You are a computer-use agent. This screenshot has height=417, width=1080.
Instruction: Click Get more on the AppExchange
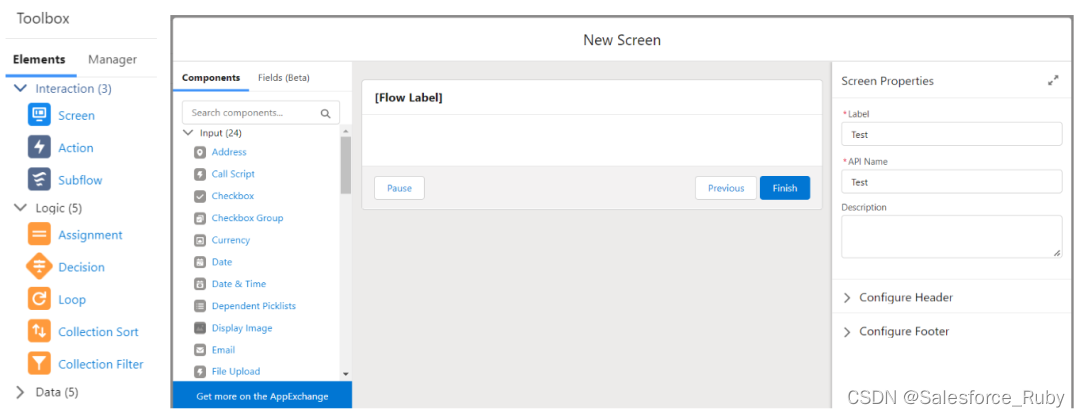pos(262,396)
